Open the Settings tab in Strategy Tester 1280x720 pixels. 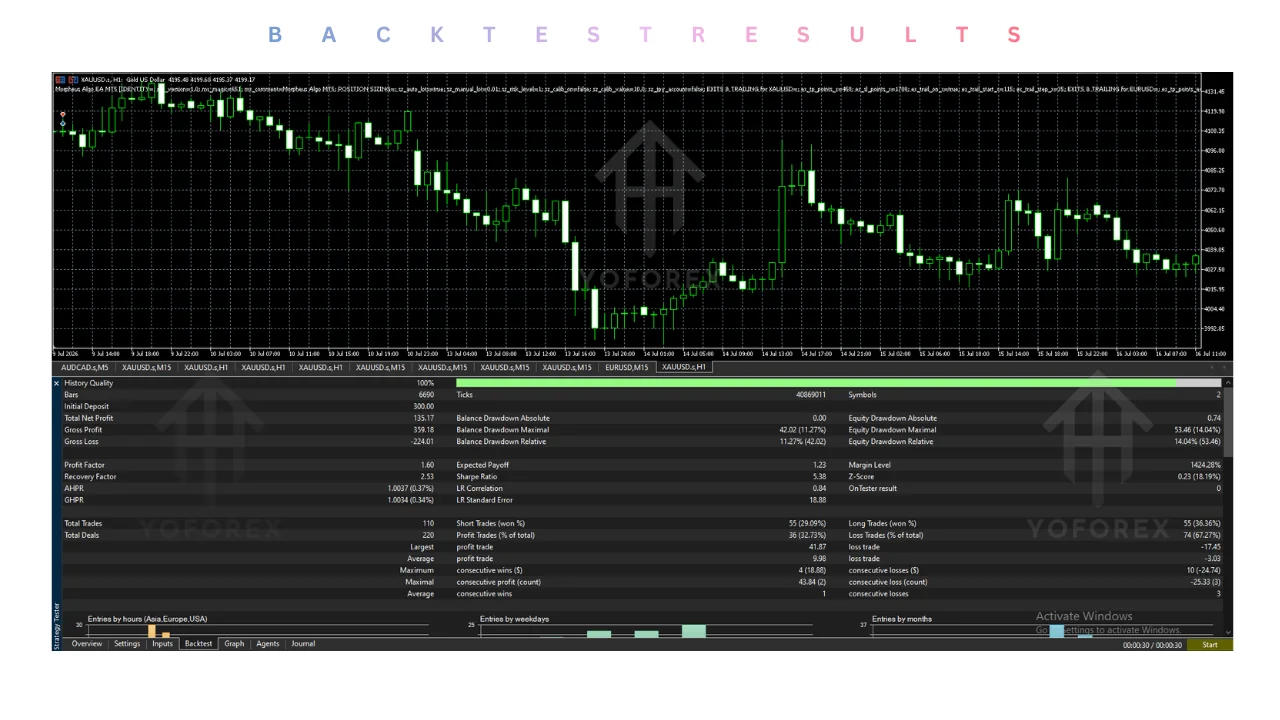pos(127,644)
